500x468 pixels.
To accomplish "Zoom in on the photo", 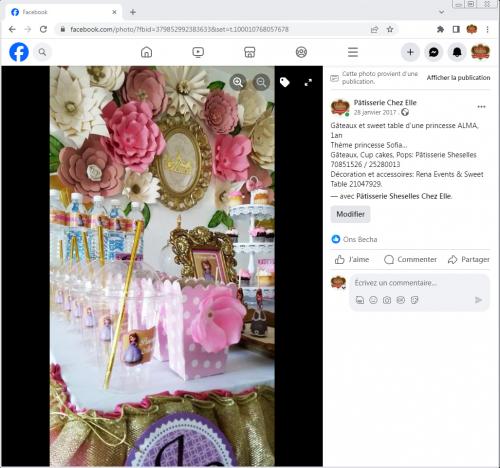I will (x=238, y=82).
